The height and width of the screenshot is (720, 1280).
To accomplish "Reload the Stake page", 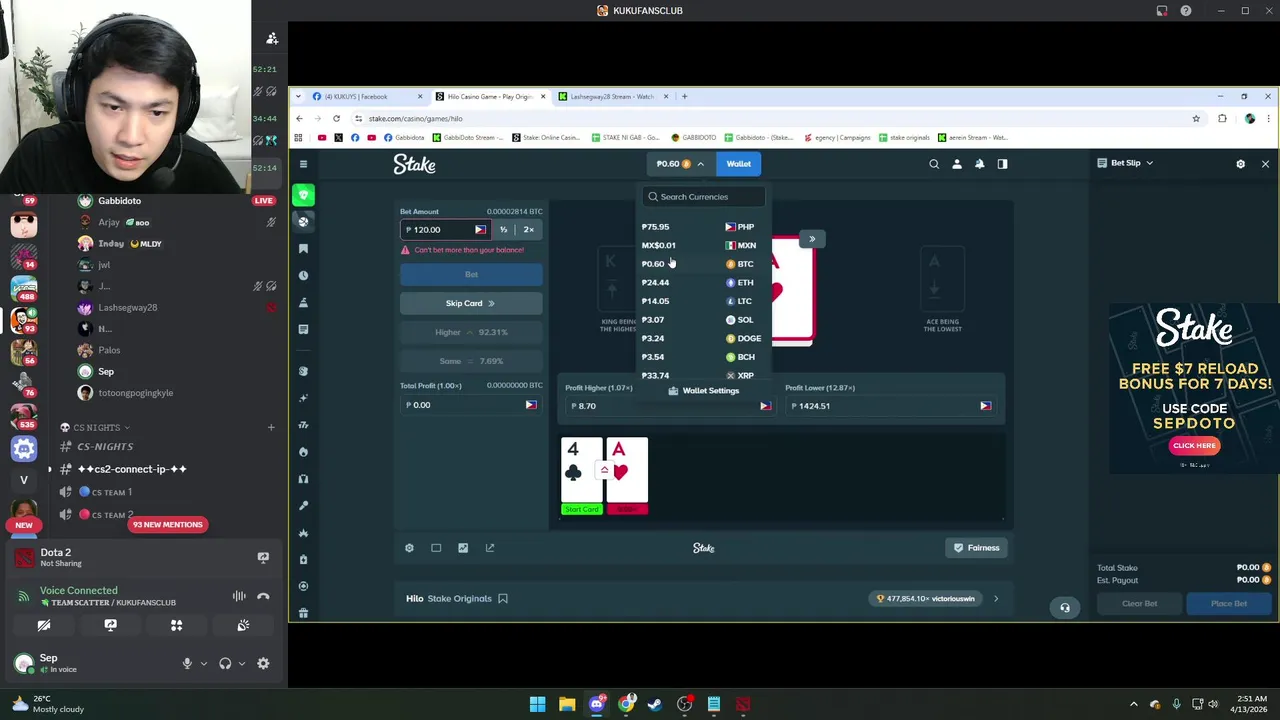I will click(336, 118).
